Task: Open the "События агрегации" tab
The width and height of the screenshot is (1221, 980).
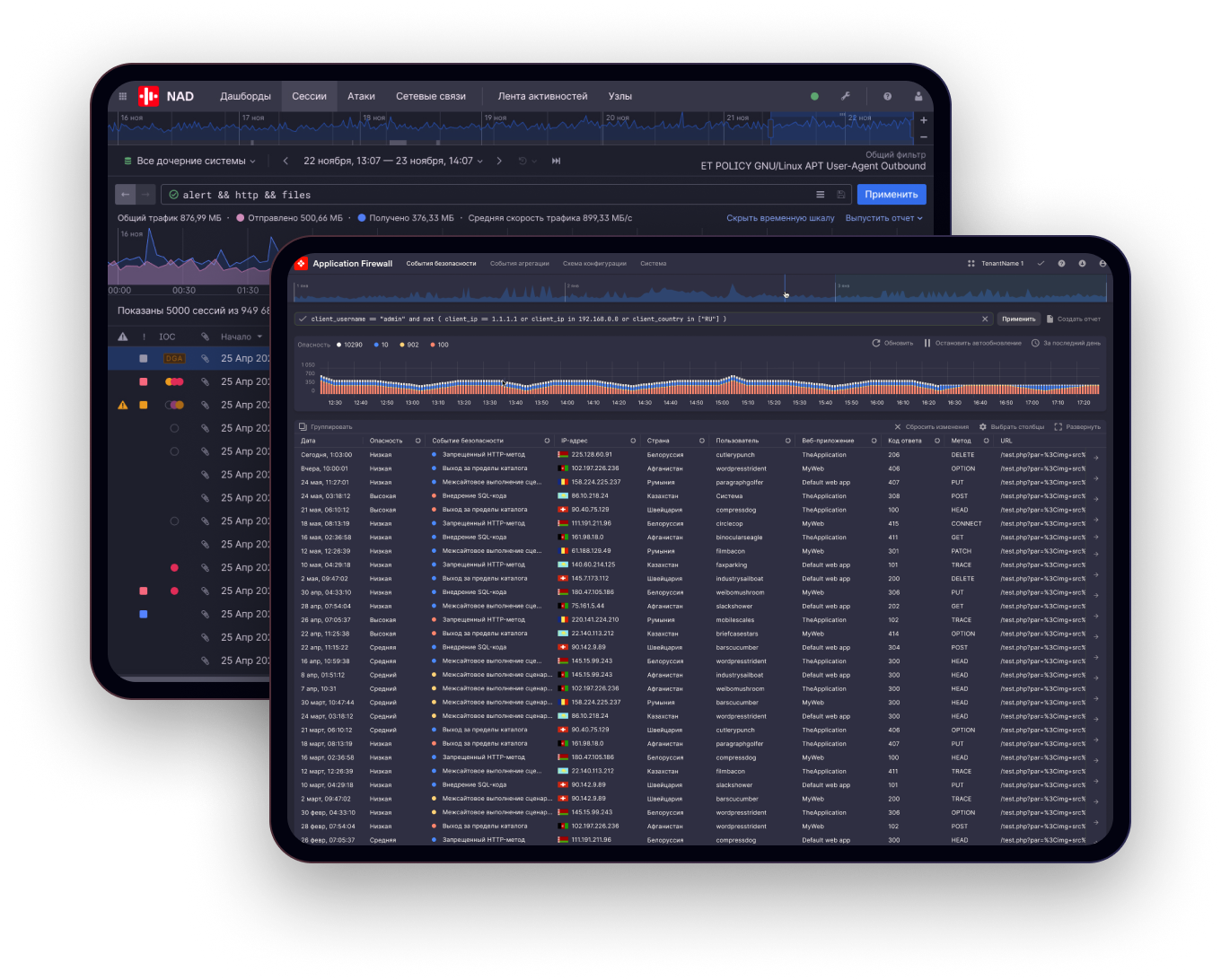Action: click(x=519, y=264)
